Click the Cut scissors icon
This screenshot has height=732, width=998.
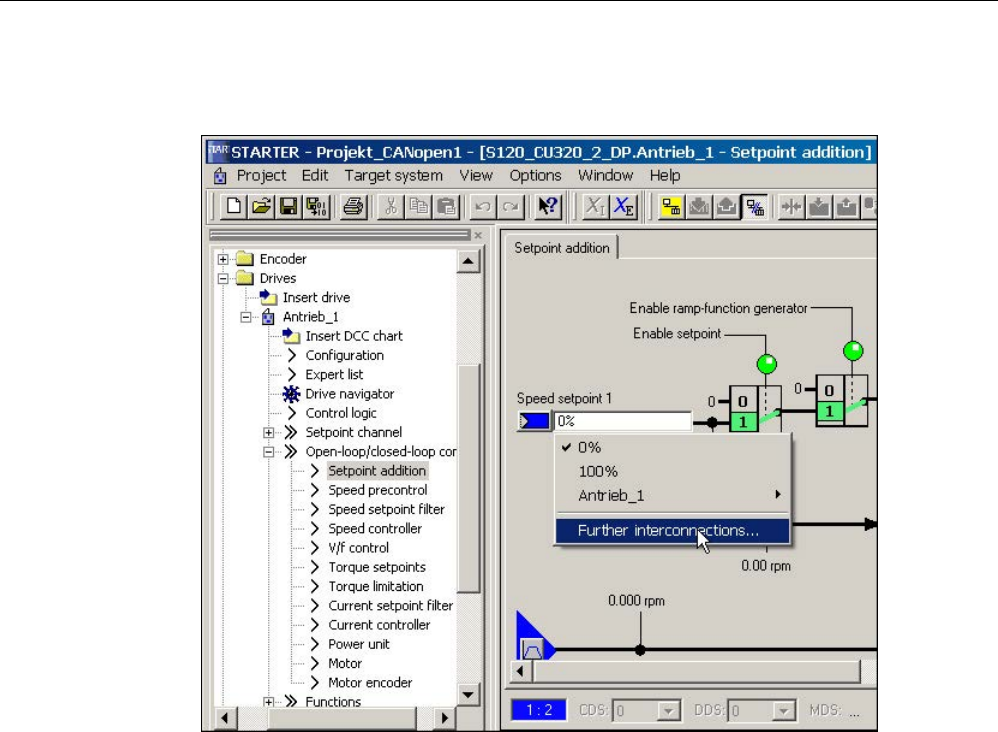(x=391, y=206)
